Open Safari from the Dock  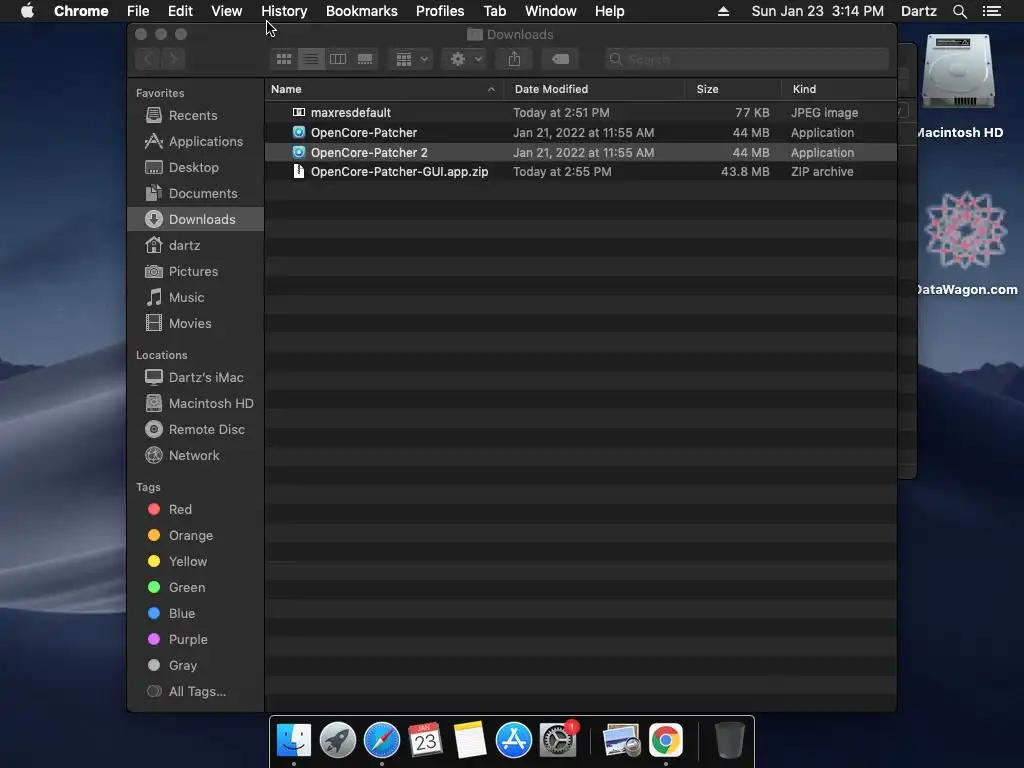click(x=381, y=741)
